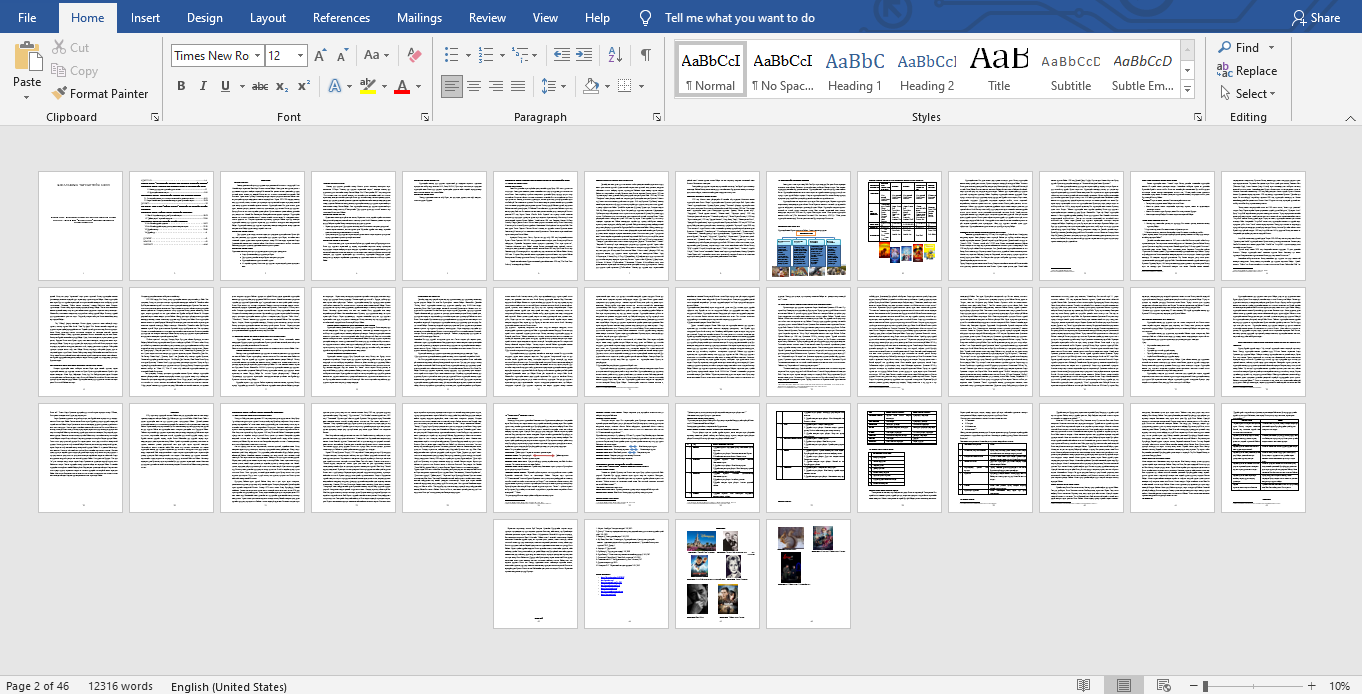1362x694 pixels.
Task: Click the Clear All Formatting icon
Action: (415, 55)
